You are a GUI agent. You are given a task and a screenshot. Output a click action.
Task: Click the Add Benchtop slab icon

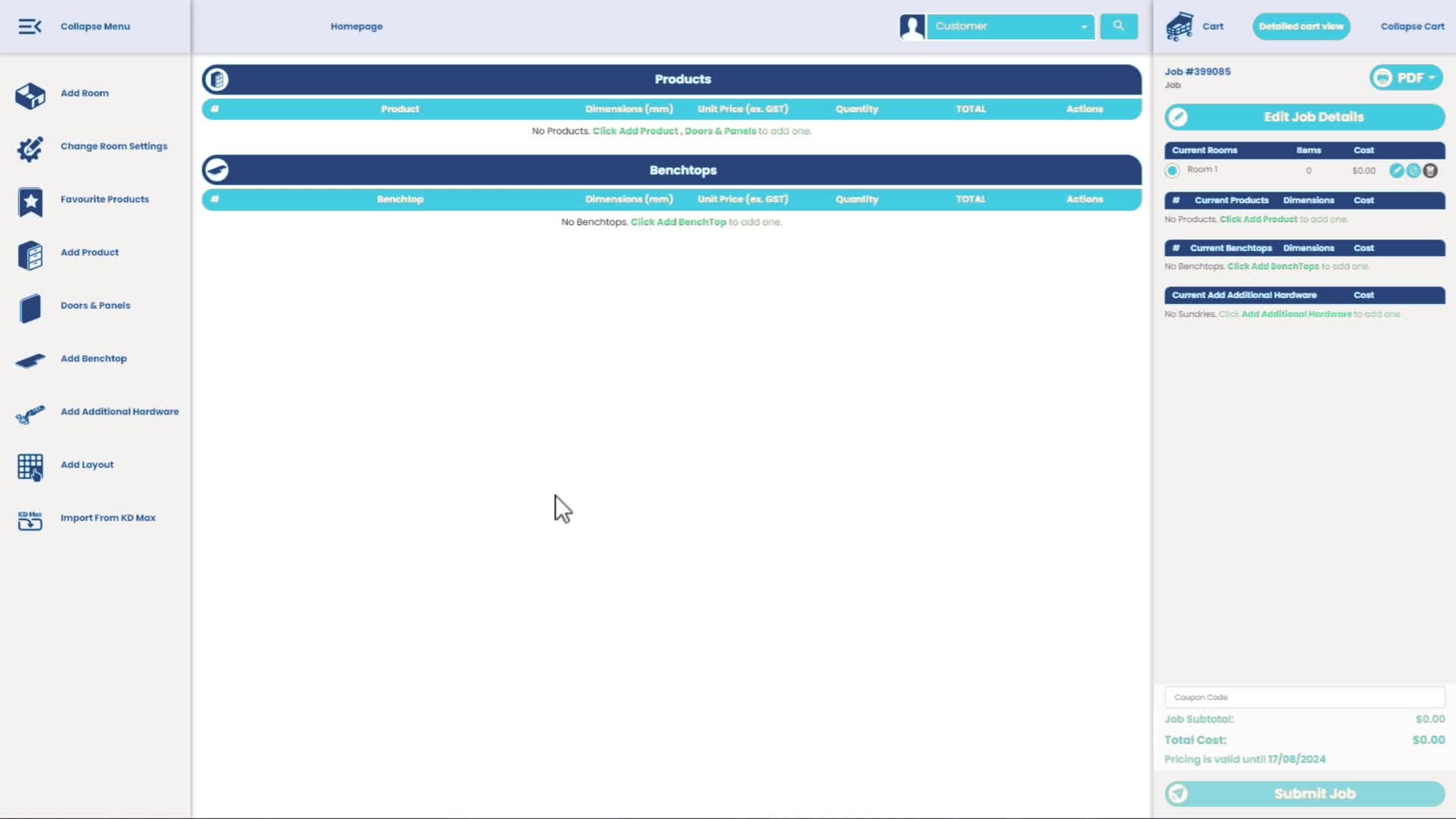30,361
